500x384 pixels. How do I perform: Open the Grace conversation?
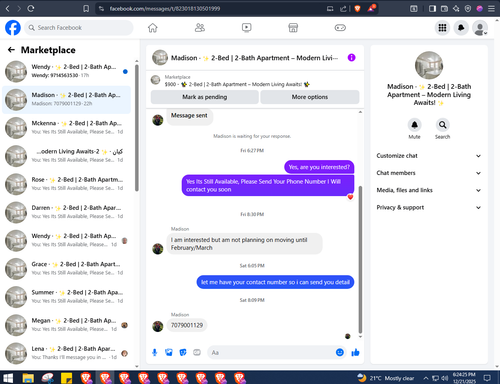coord(67,268)
